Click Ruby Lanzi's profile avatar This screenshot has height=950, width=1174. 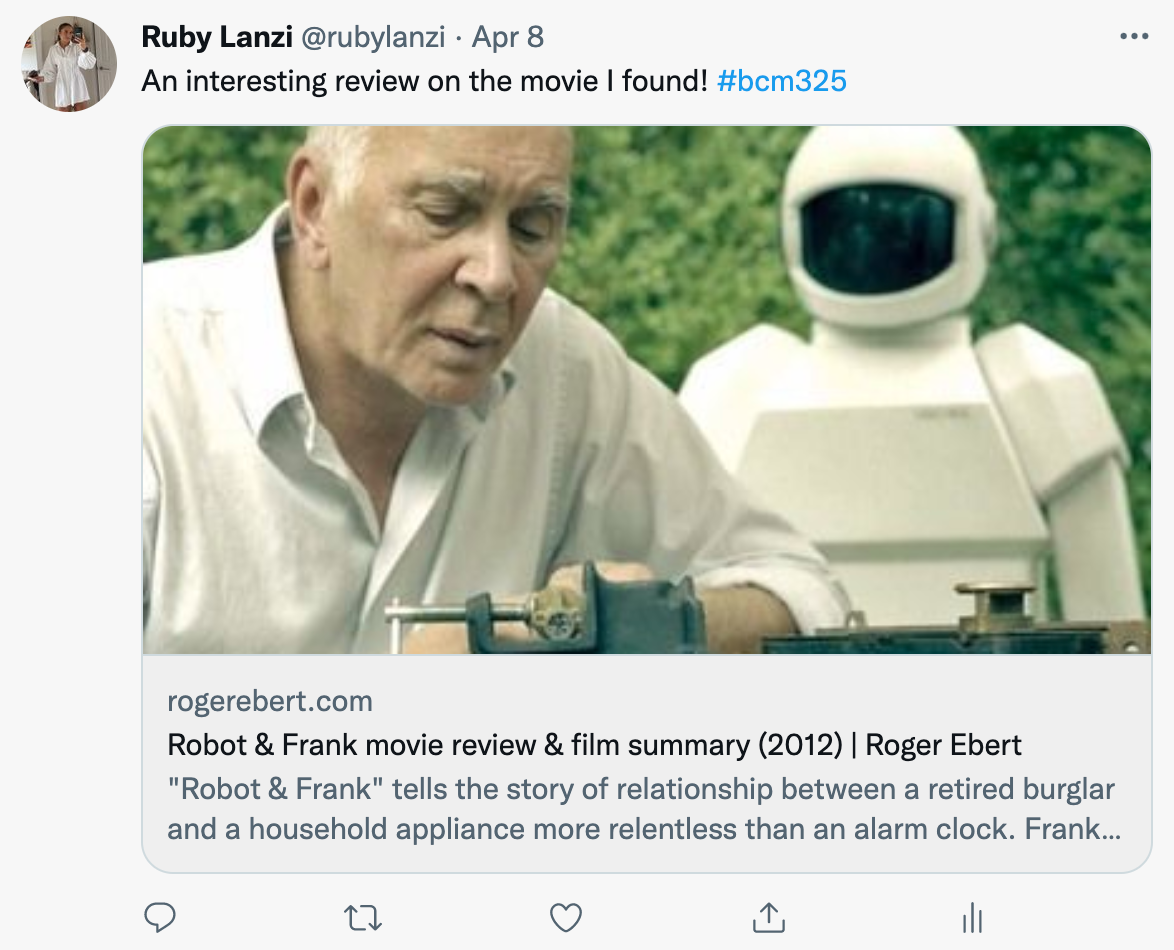[70, 64]
